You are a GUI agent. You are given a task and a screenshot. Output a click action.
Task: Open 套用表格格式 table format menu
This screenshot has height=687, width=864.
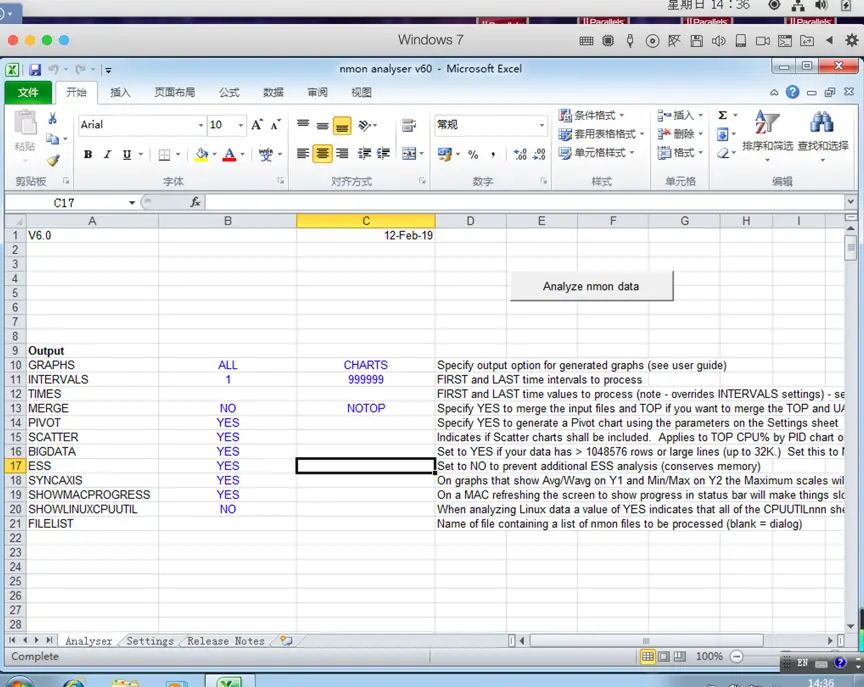(x=601, y=134)
